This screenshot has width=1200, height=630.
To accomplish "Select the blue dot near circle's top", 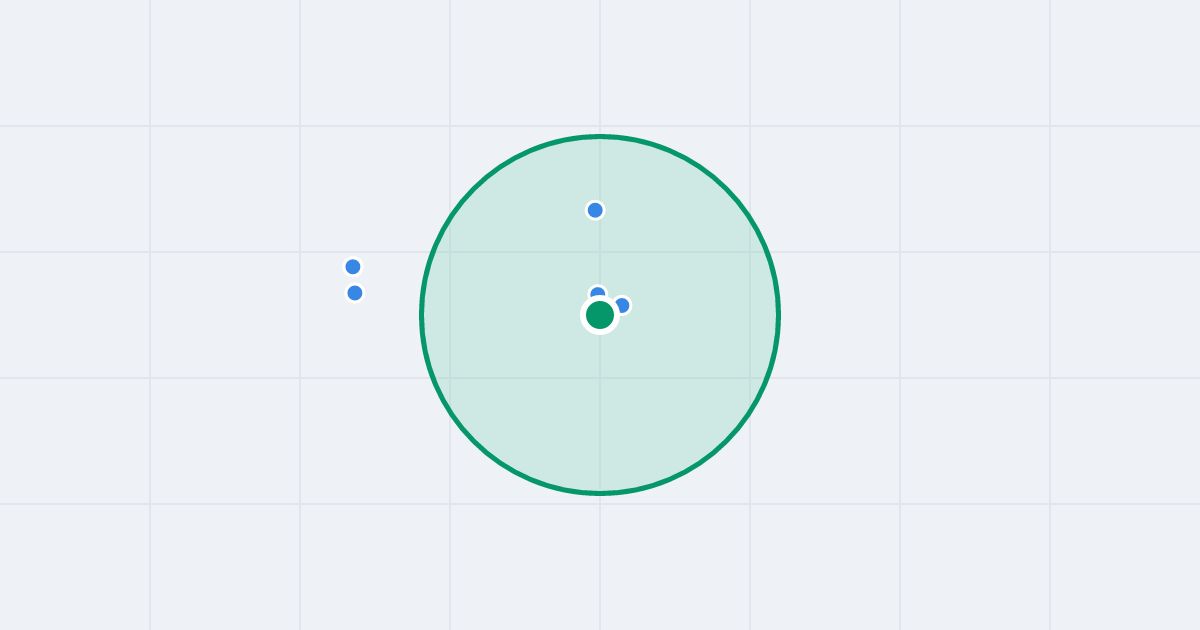I will pyautogui.click(x=595, y=210).
